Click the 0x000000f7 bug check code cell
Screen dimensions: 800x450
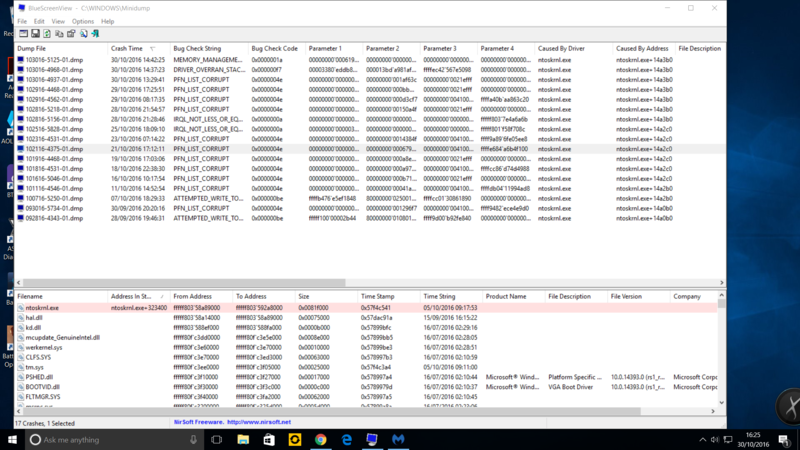coord(267,70)
